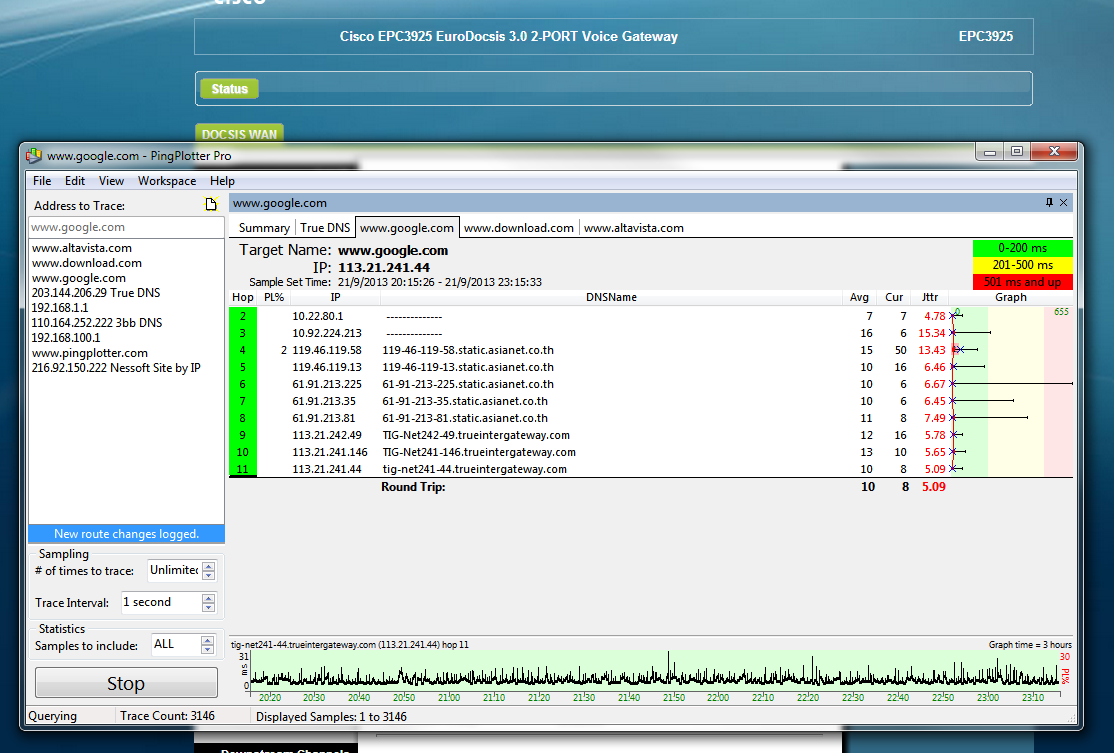
Task: Click the Trace Interval field showing 1 second
Action: (161, 602)
